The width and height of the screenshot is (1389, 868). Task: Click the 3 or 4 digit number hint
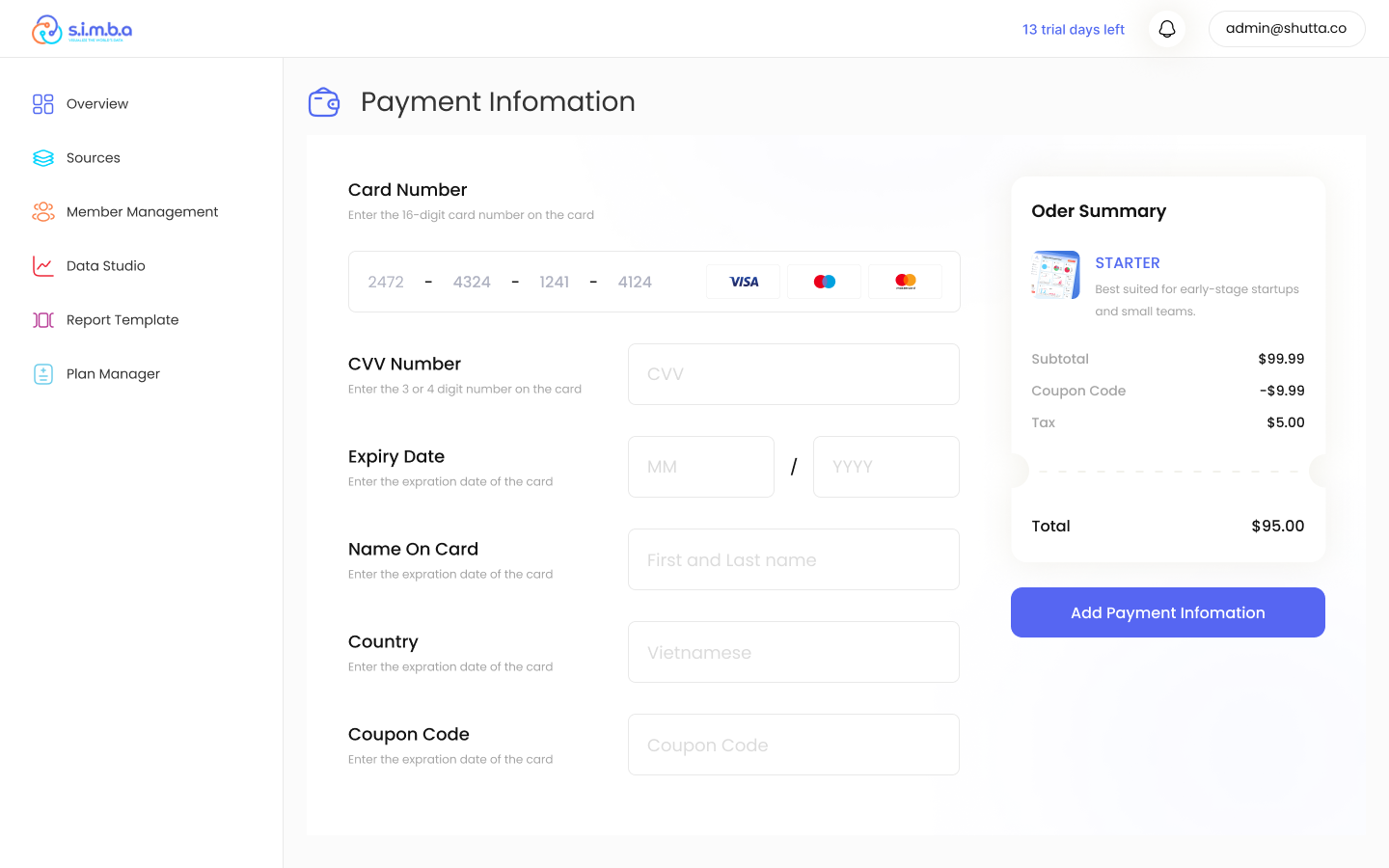tap(465, 389)
